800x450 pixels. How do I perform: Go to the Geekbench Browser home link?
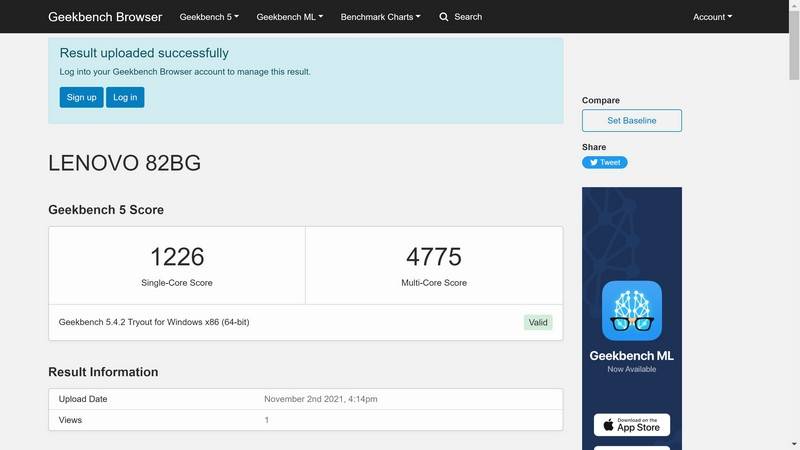click(x=105, y=17)
